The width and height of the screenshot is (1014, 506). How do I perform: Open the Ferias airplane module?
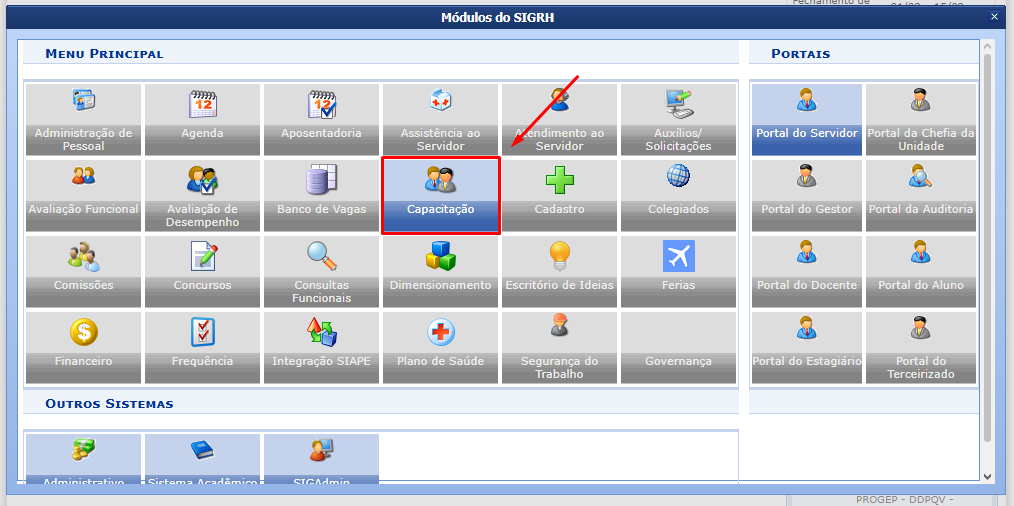pyautogui.click(x=678, y=272)
